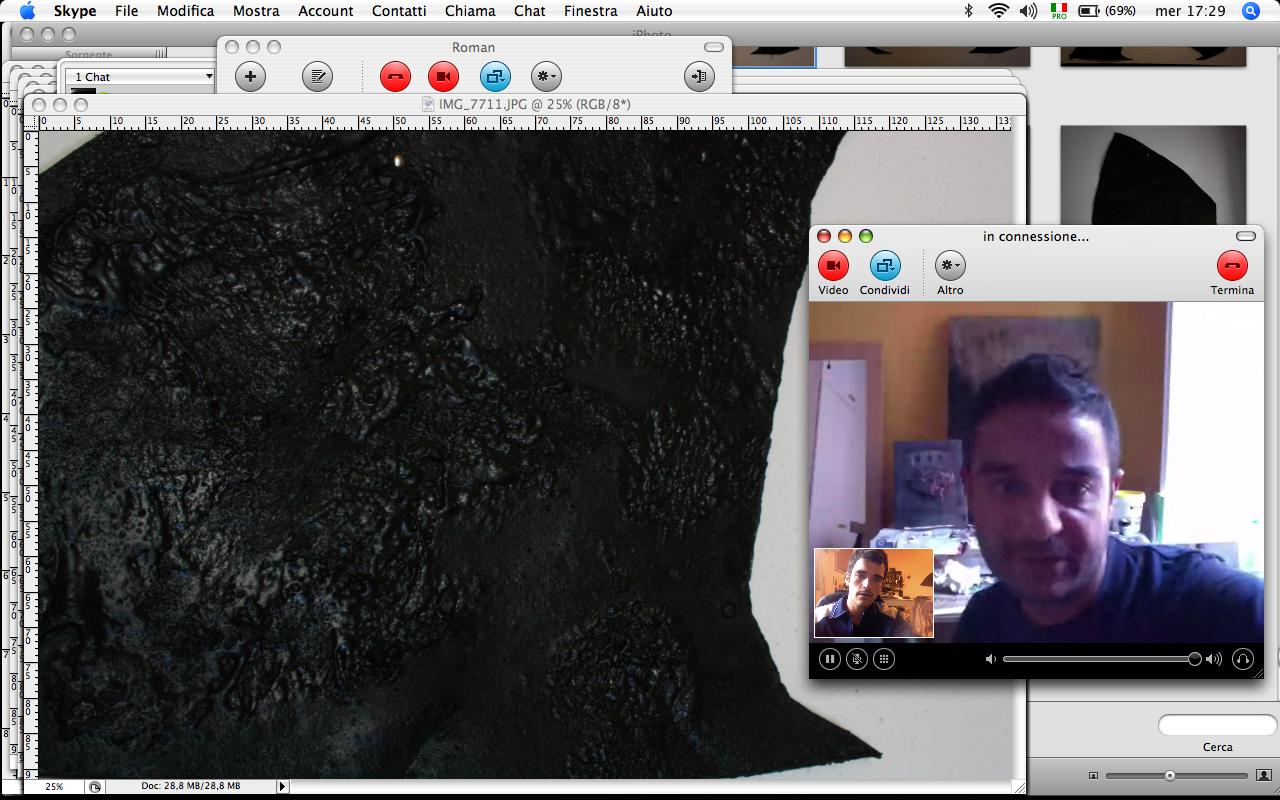Open the gear dropdown in Roman window

click(546, 76)
